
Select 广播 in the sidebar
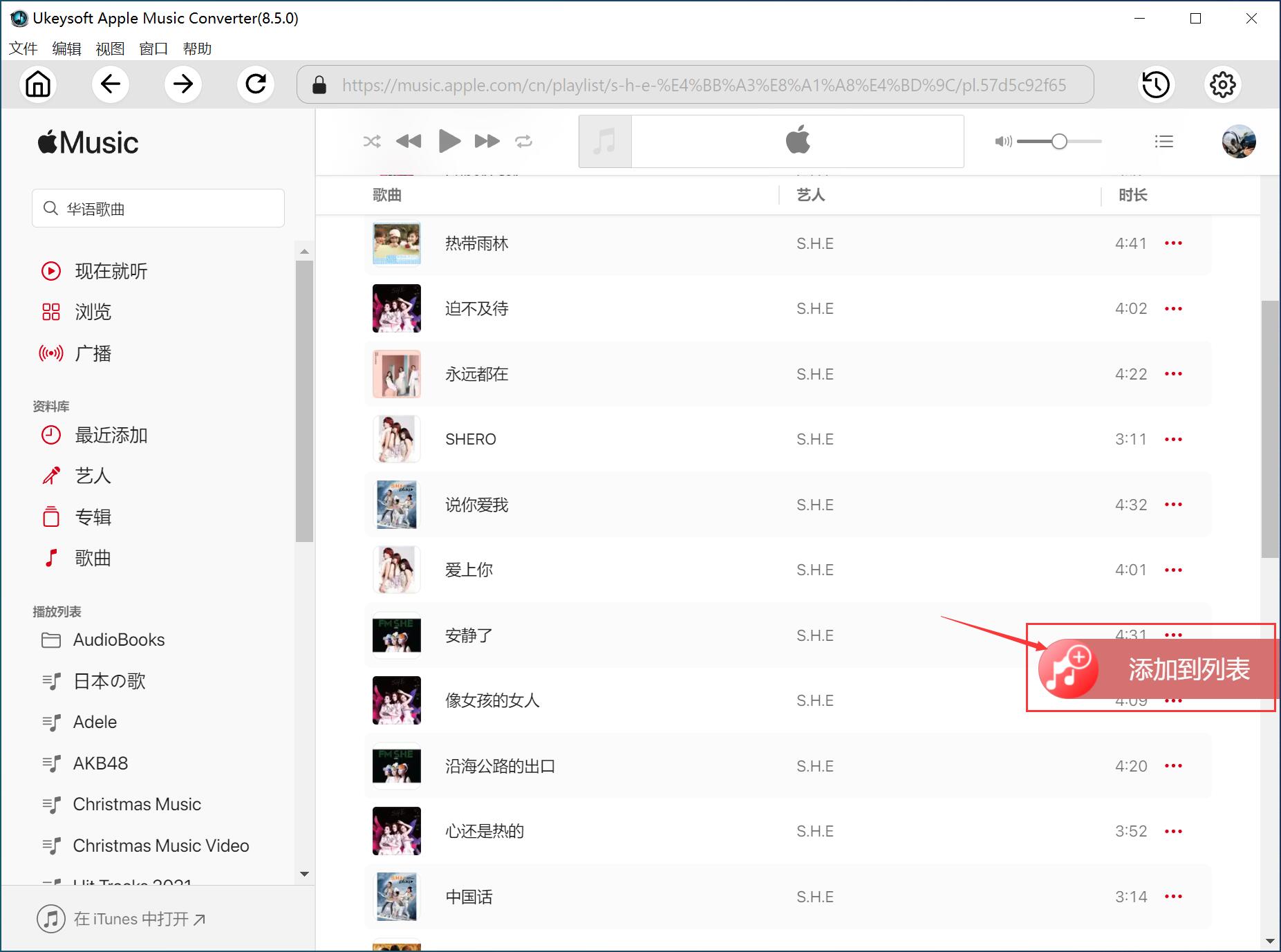95,353
